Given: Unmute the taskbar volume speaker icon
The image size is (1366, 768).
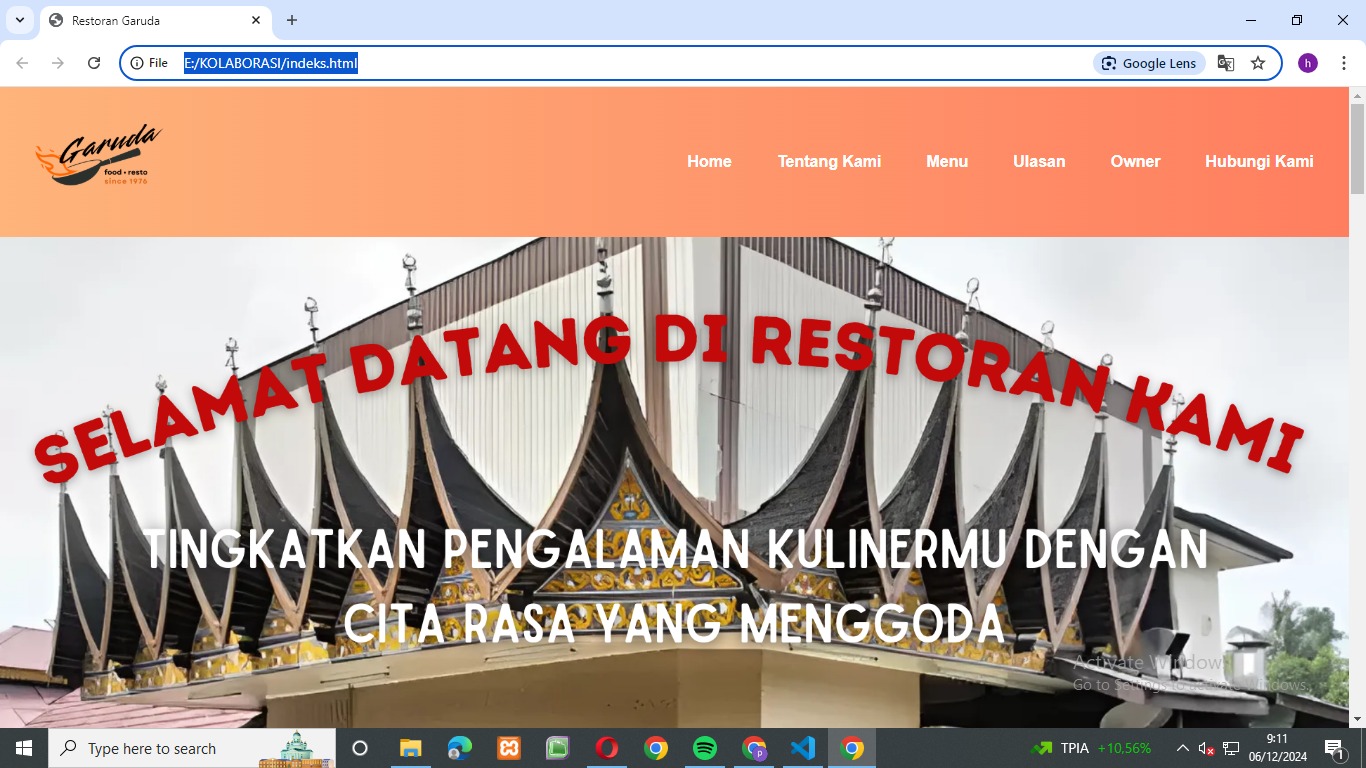Looking at the screenshot, I should [x=1206, y=748].
